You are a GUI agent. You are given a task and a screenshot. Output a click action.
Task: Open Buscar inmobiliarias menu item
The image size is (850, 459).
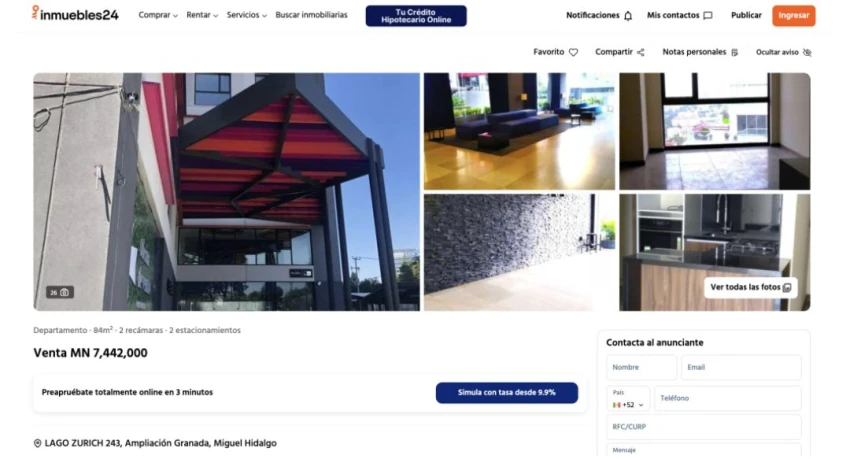[x=311, y=15]
